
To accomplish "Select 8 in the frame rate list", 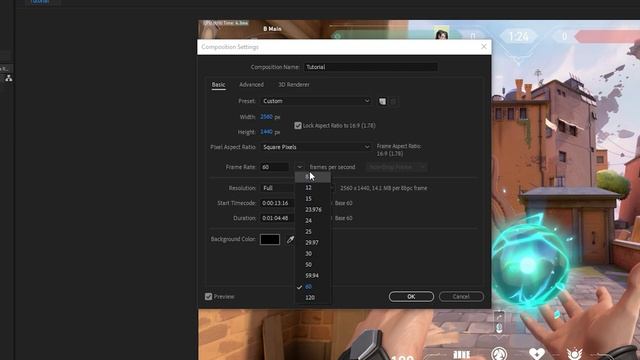I will [313, 177].
